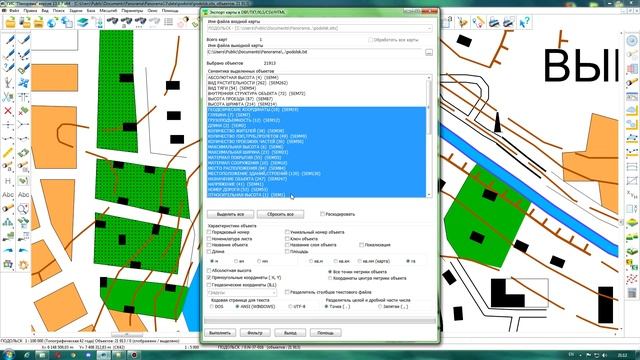
Task: Click the binoculars icon with three dots
Action: coord(140,22)
